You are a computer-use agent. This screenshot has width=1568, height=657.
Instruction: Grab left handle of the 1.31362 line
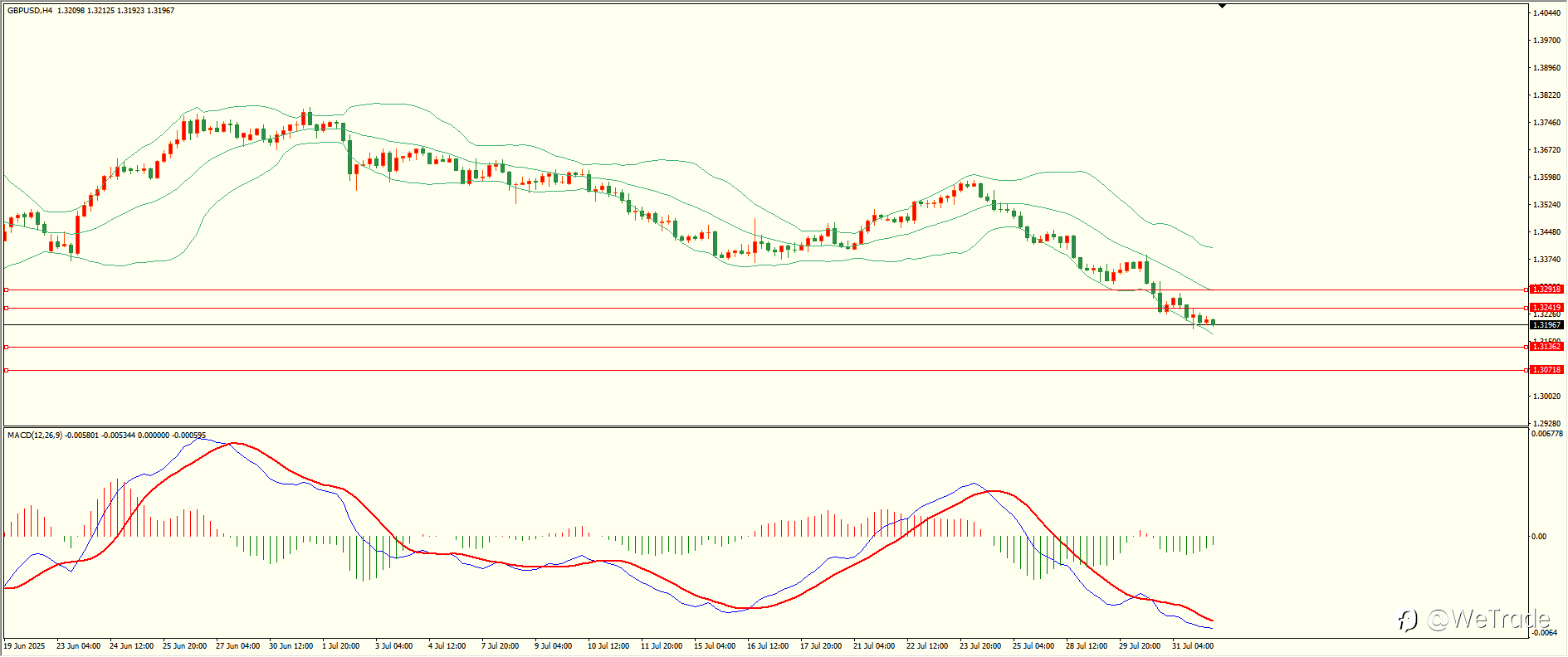(6, 347)
